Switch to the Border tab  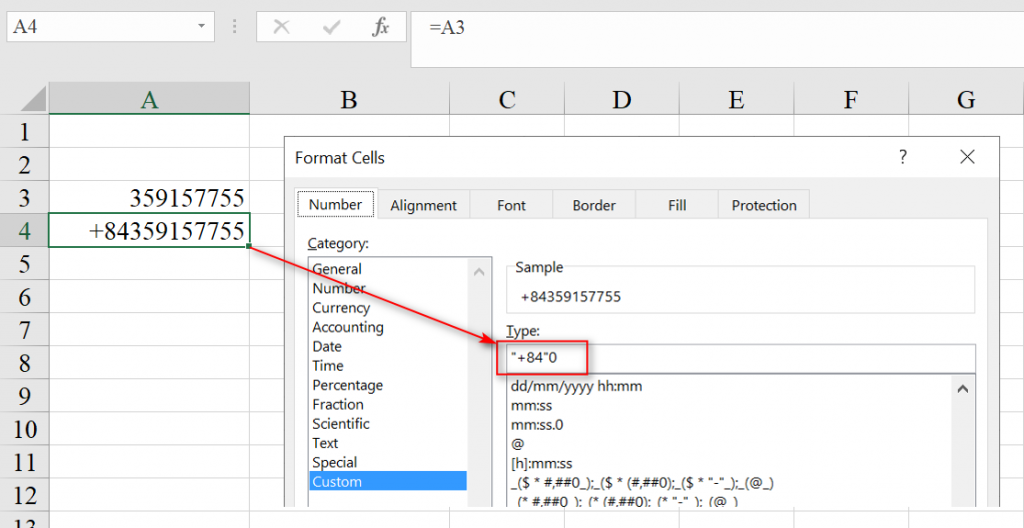[x=594, y=205]
